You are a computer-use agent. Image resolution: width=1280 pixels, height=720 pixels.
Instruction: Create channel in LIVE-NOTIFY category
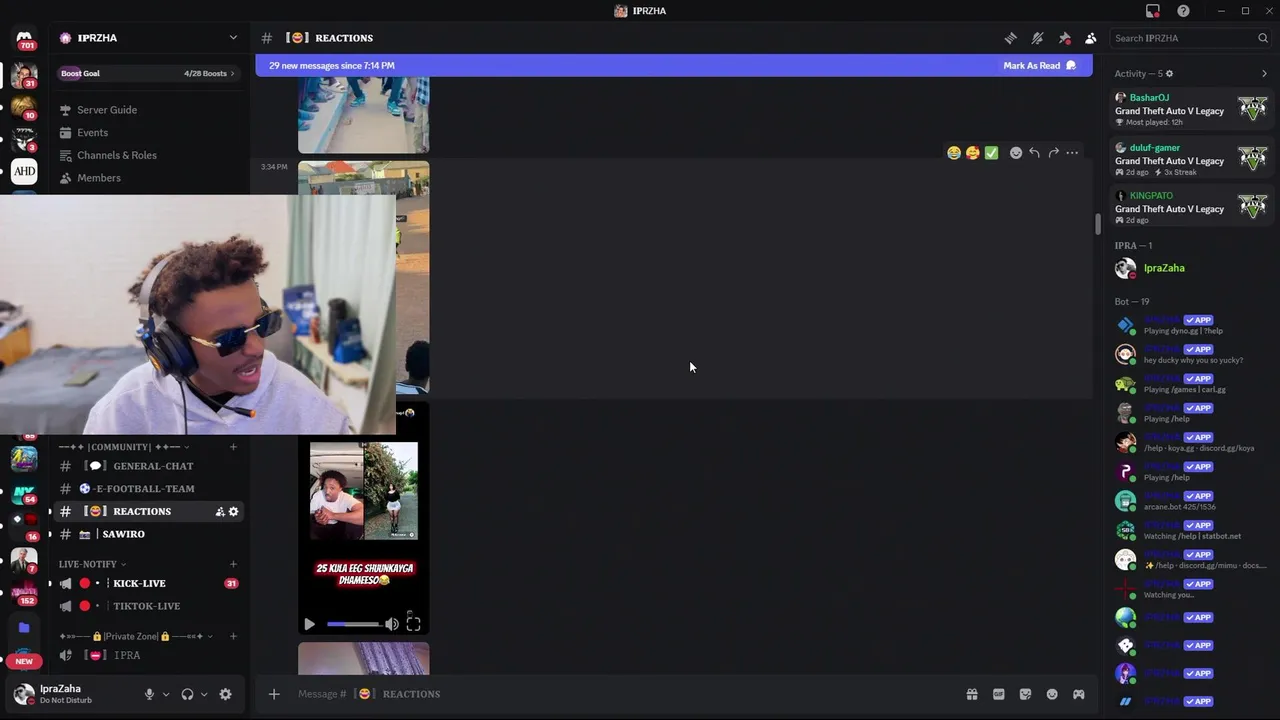233,564
